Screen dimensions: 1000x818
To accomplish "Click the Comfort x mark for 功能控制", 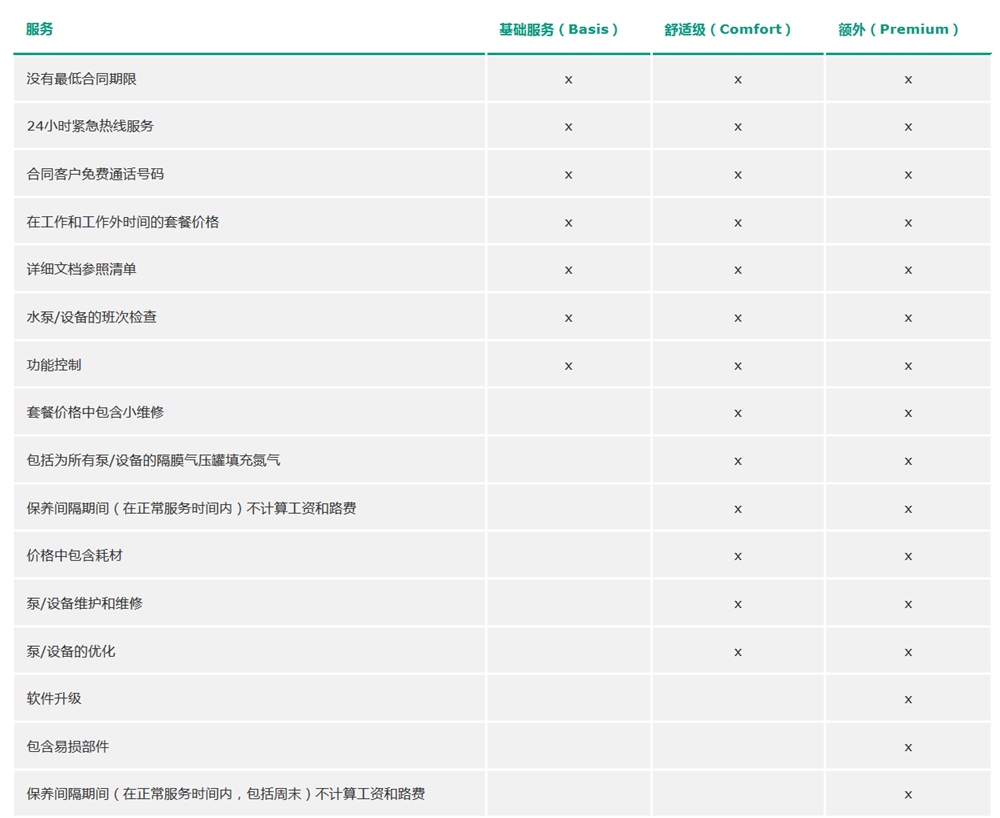I will point(738,366).
